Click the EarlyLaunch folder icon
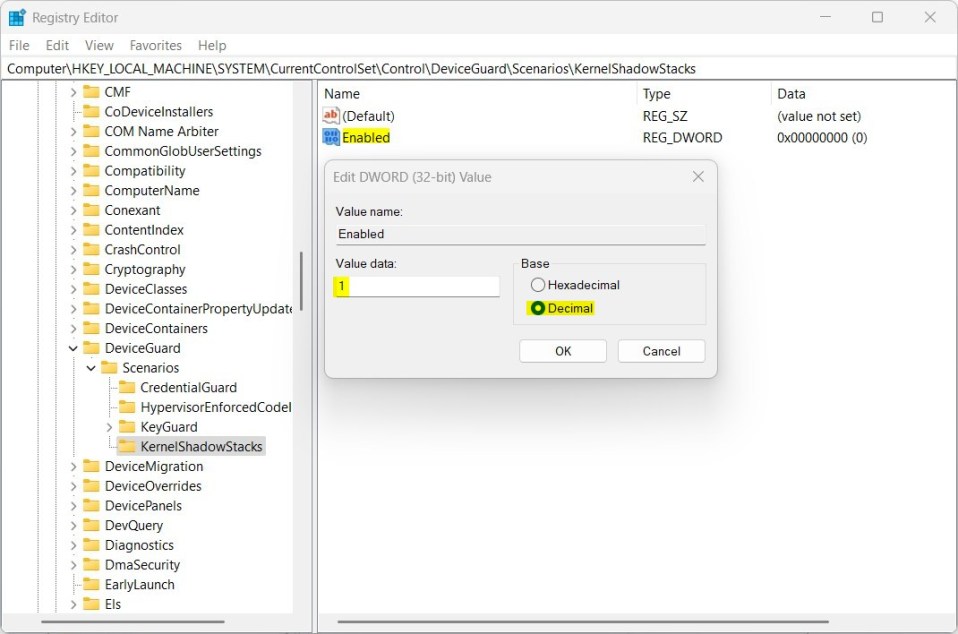The image size is (958, 634). pyautogui.click(x=91, y=584)
